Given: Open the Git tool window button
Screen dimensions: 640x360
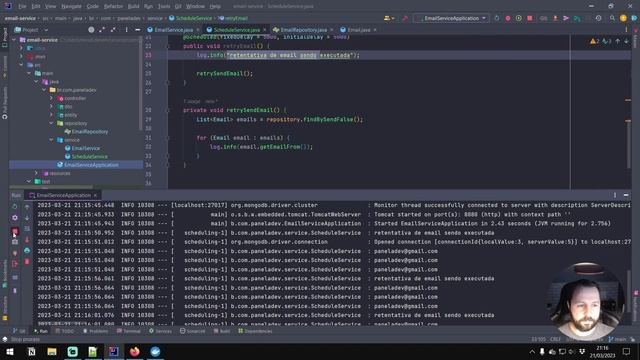Looking at the screenshot, I should [x=19, y=331].
